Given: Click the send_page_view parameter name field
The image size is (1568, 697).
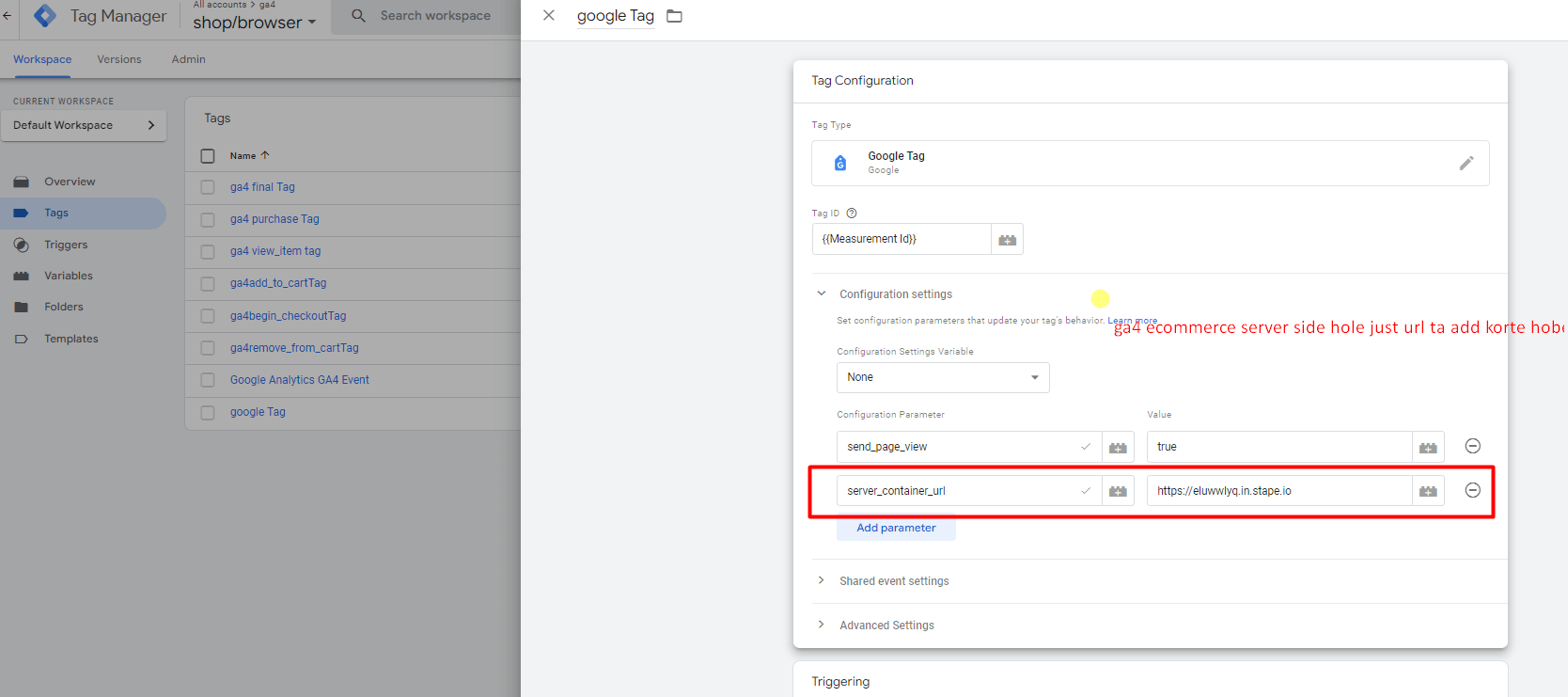Looking at the screenshot, I should pyautogui.click(x=969, y=447).
